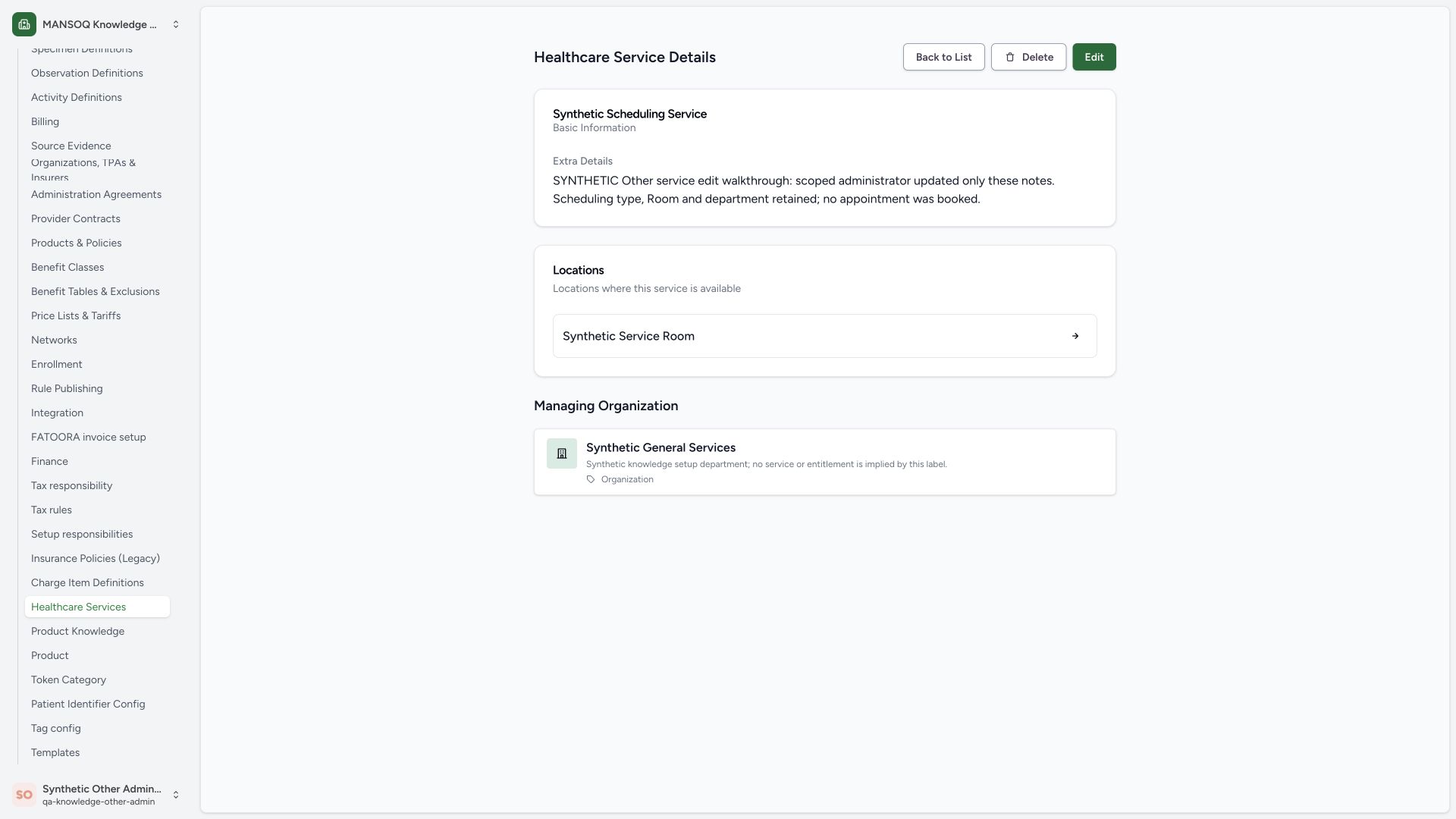1456x819 pixels.
Task: Click the Edit button
Action: tap(1094, 57)
